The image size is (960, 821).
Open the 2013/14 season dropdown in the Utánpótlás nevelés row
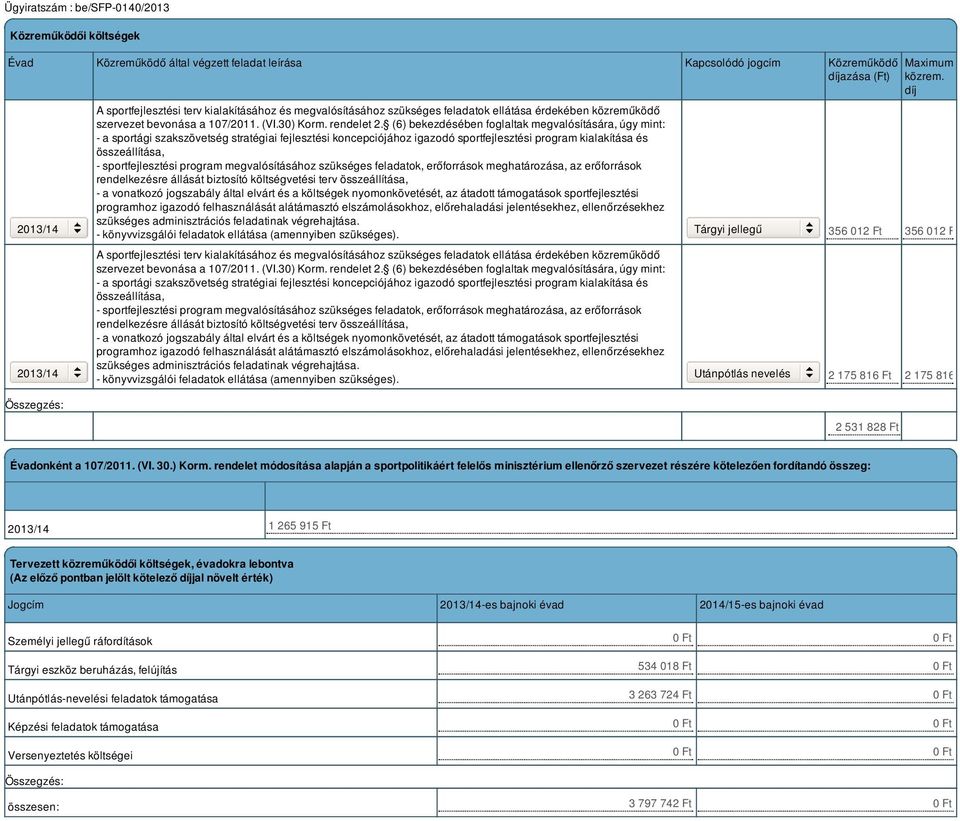click(x=49, y=373)
